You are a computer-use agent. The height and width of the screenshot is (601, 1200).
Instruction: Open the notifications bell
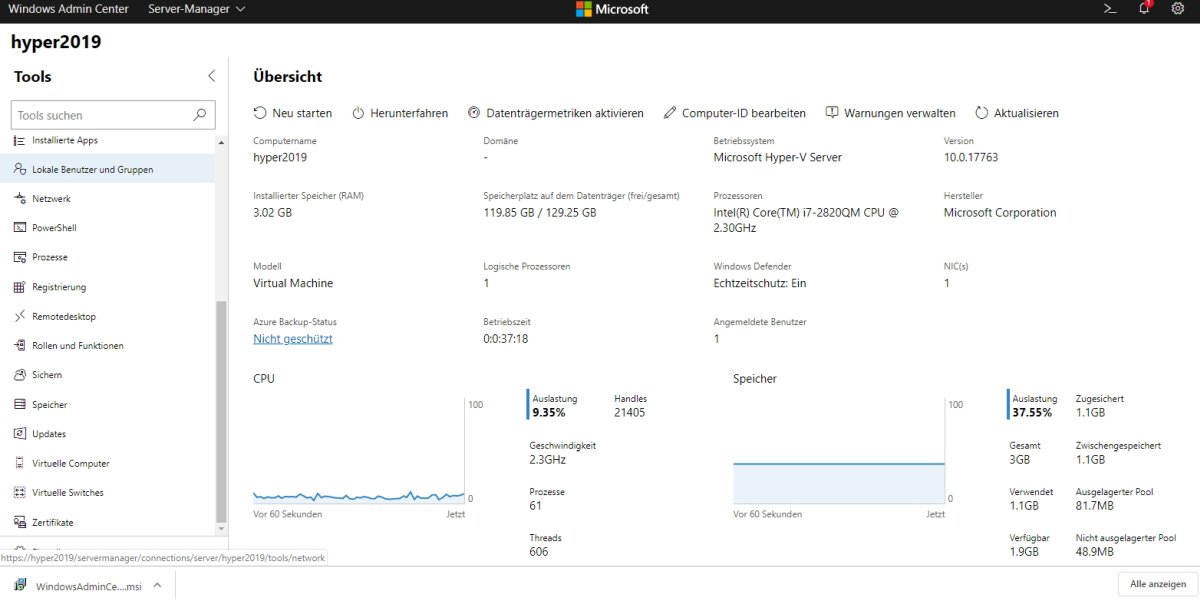pyautogui.click(x=1143, y=9)
